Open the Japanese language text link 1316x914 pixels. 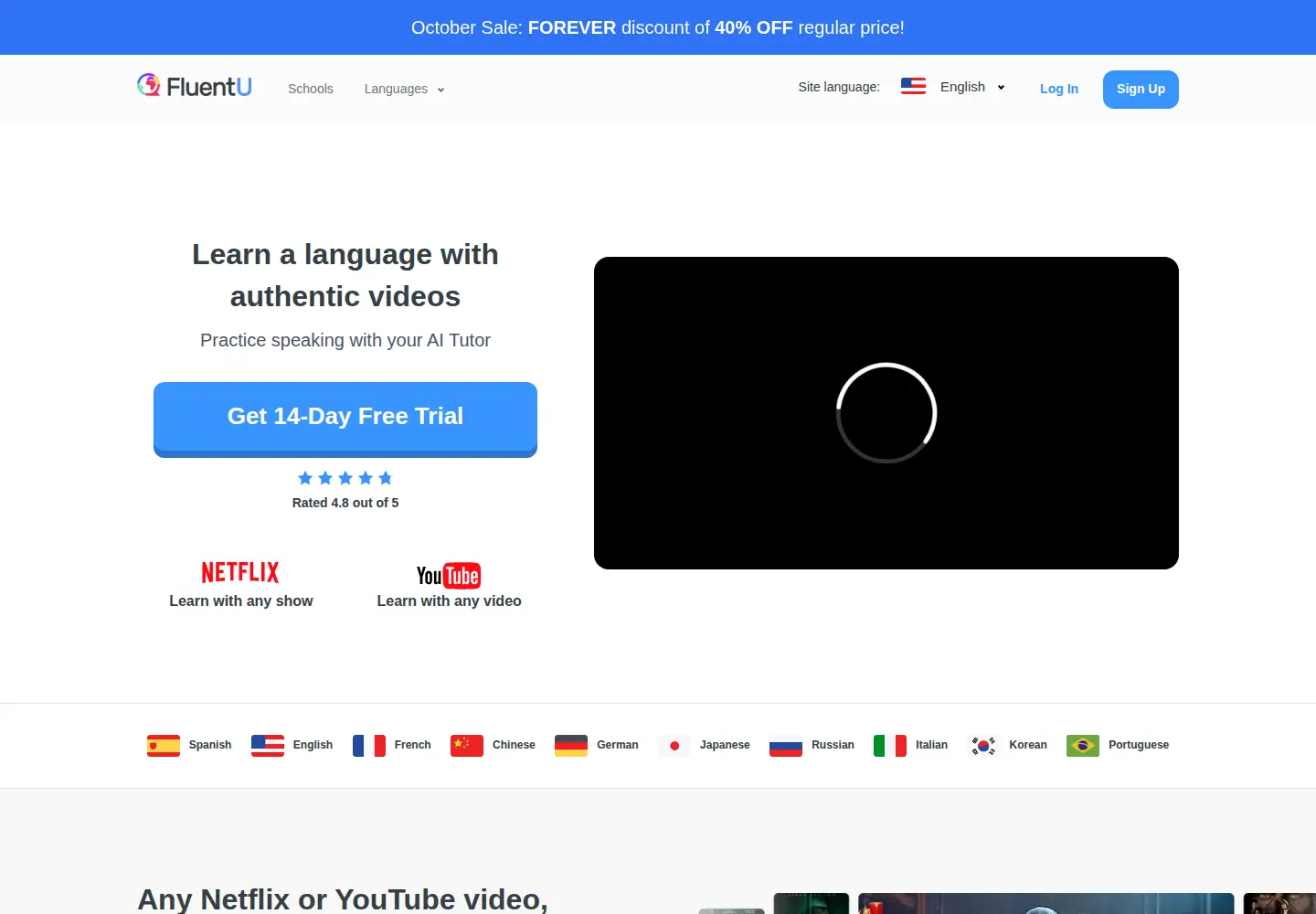pos(725,745)
